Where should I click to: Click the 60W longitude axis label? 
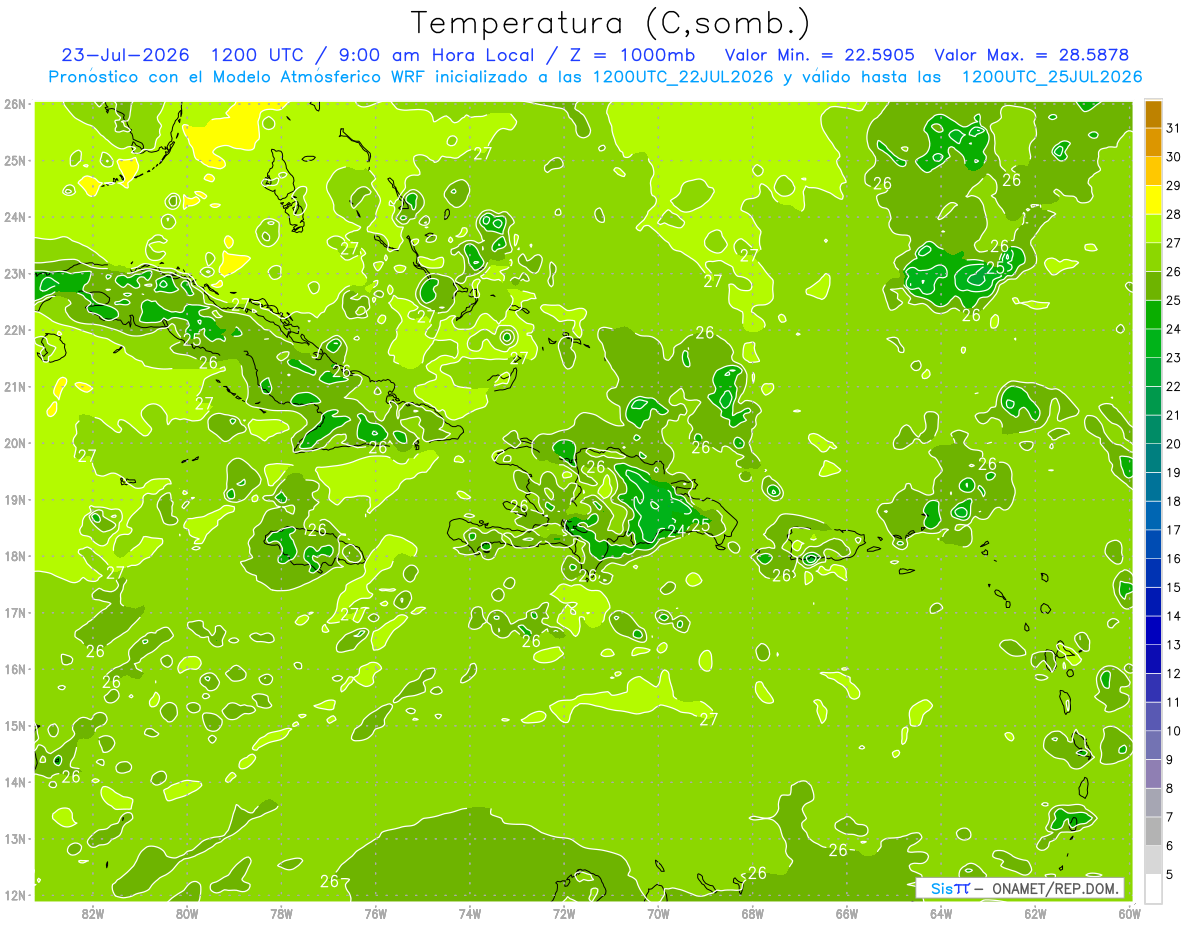pos(1129,913)
